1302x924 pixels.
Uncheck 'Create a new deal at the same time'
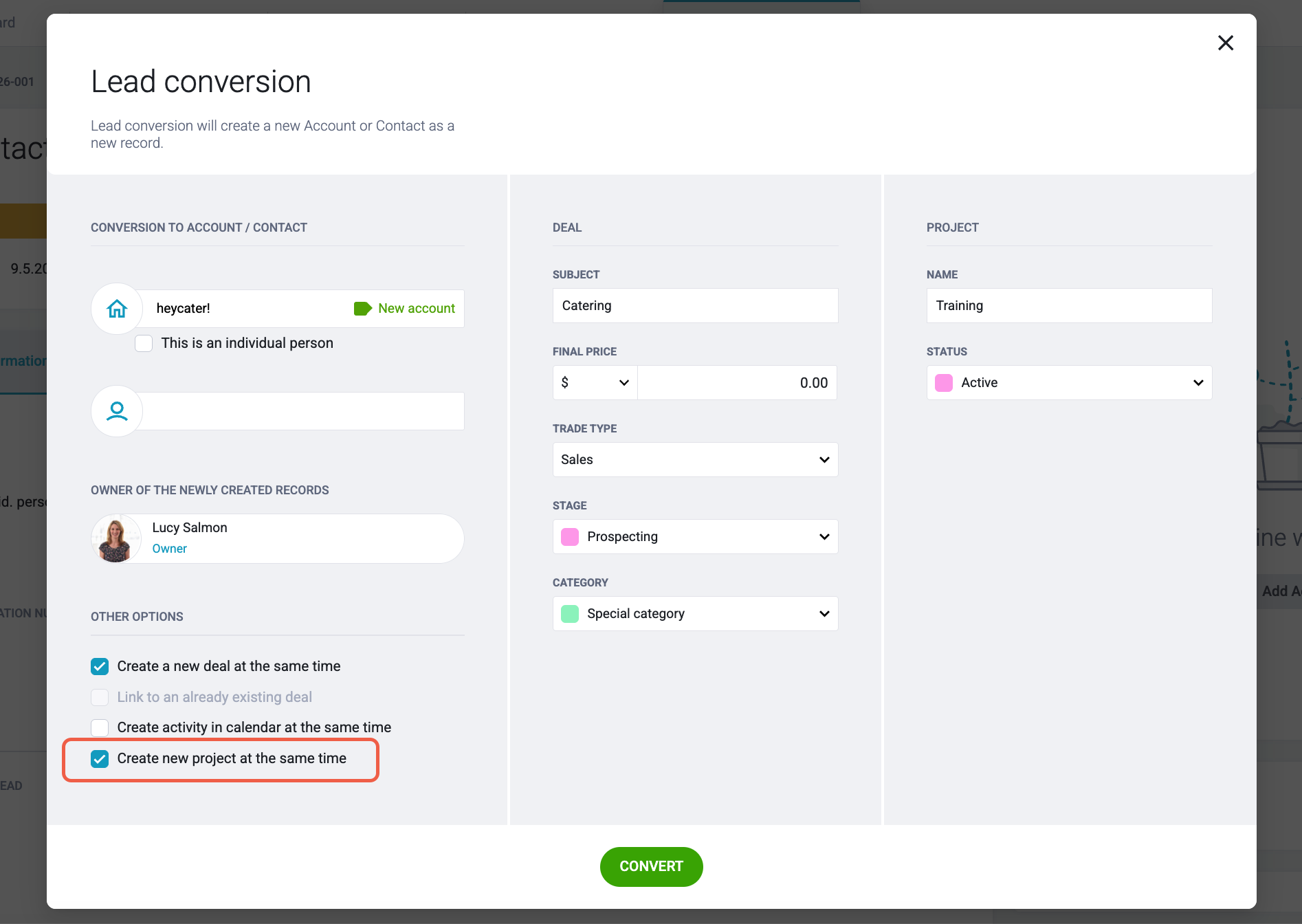[100, 666]
